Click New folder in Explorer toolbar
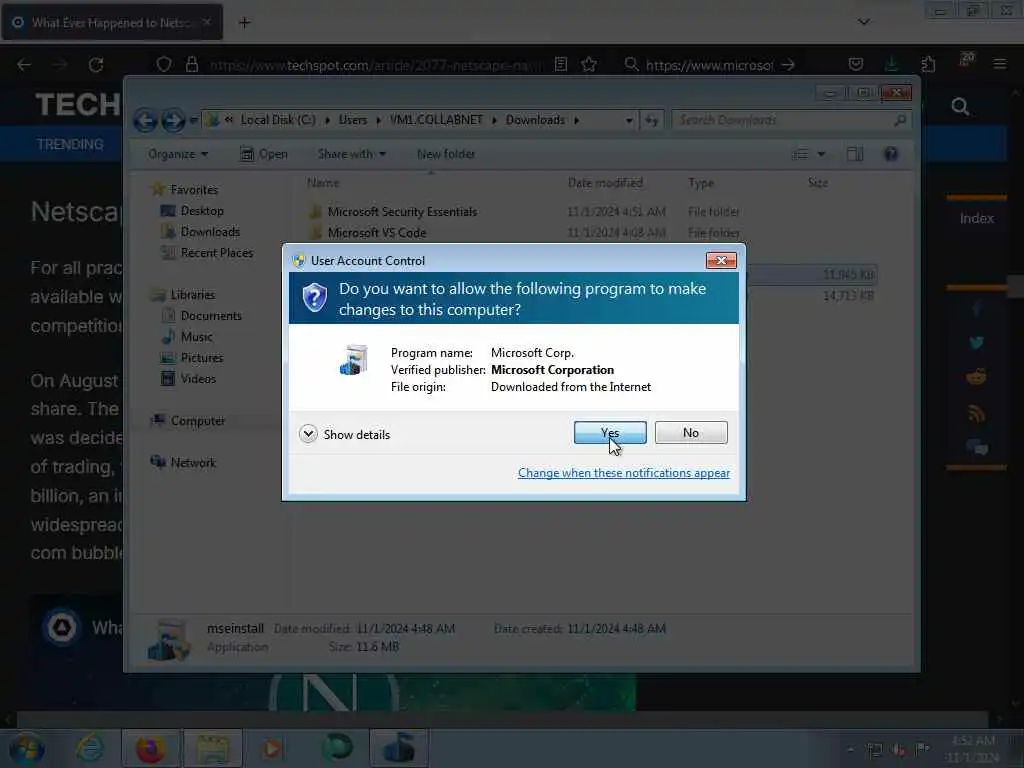Image resolution: width=1024 pixels, height=768 pixels. coord(446,154)
